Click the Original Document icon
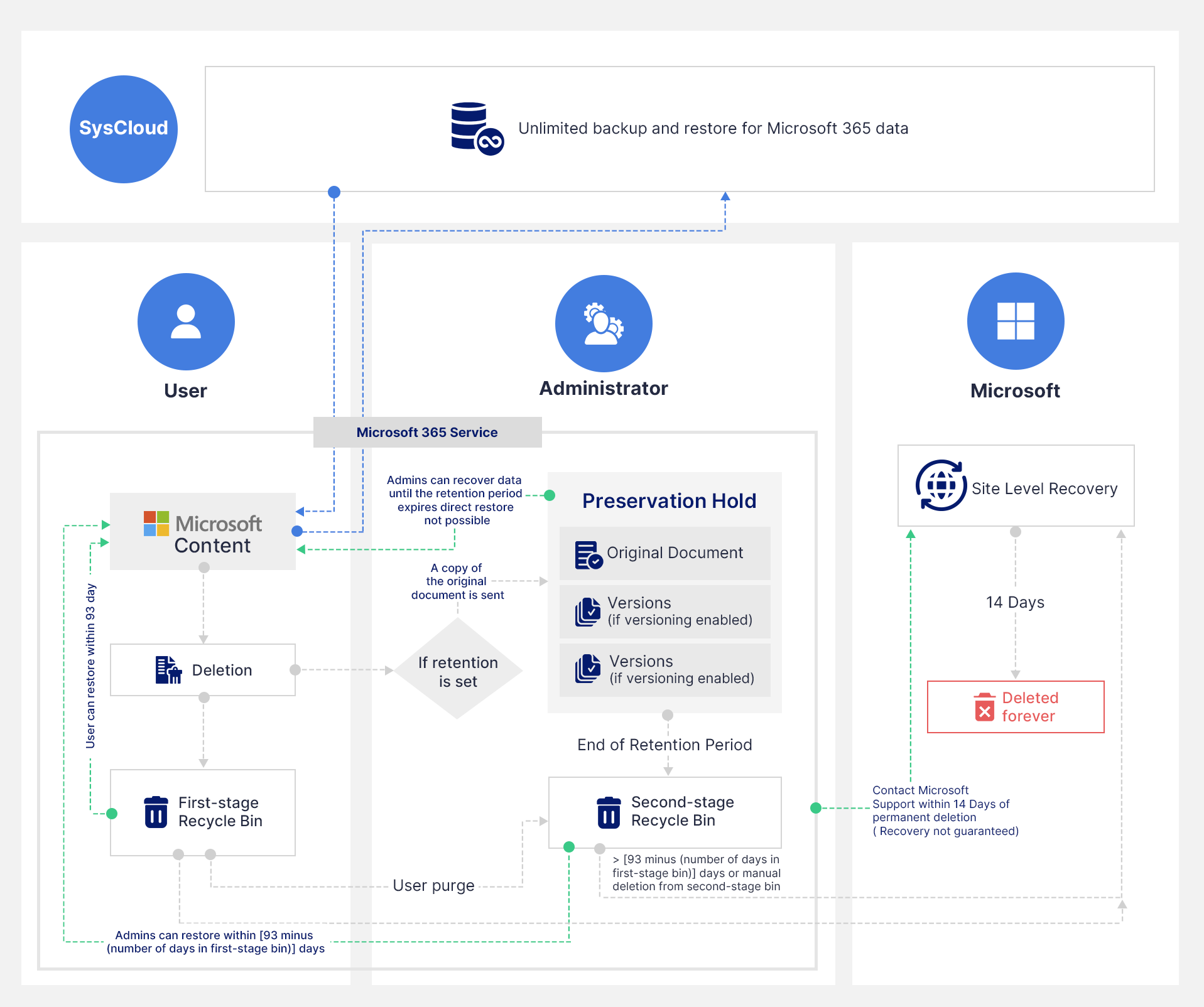 pyautogui.click(x=589, y=555)
